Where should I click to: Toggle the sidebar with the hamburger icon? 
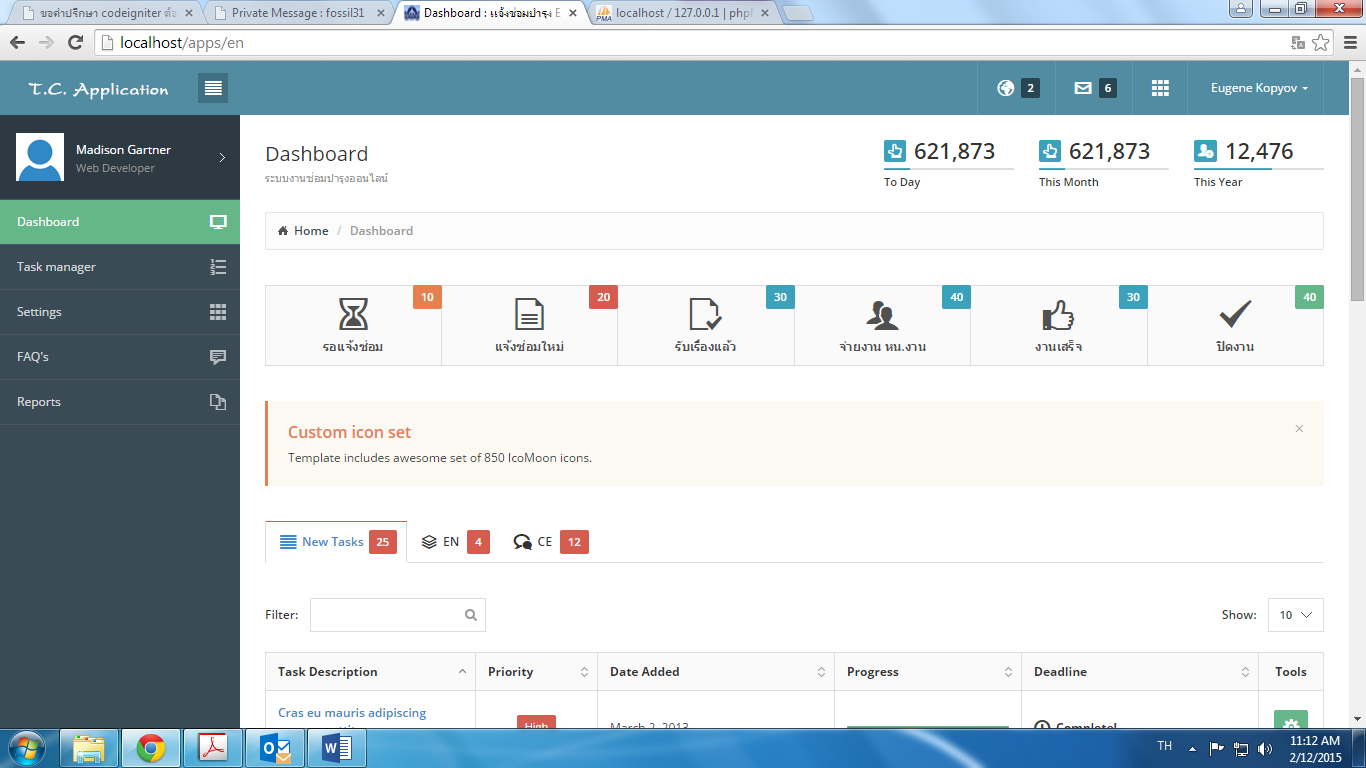[213, 88]
